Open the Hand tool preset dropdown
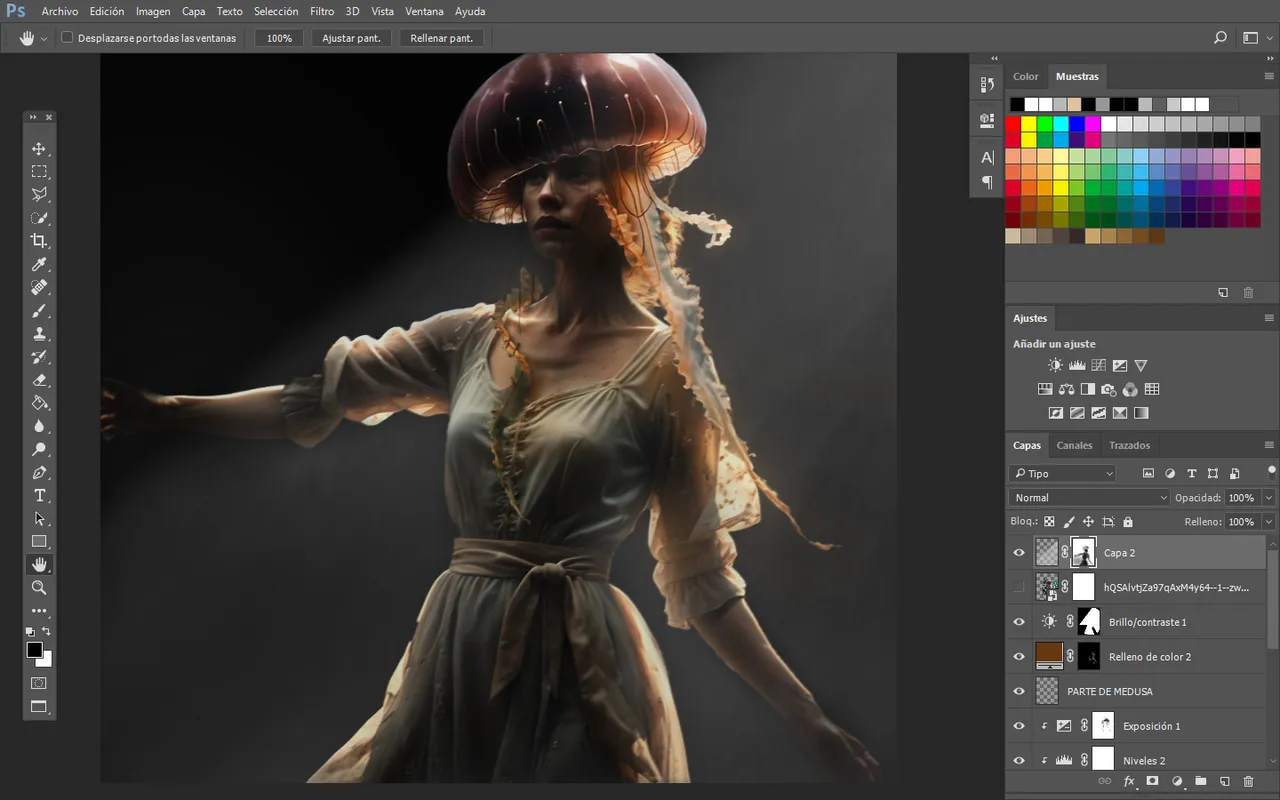Screen dimensions: 1280x800 click(x=44, y=39)
